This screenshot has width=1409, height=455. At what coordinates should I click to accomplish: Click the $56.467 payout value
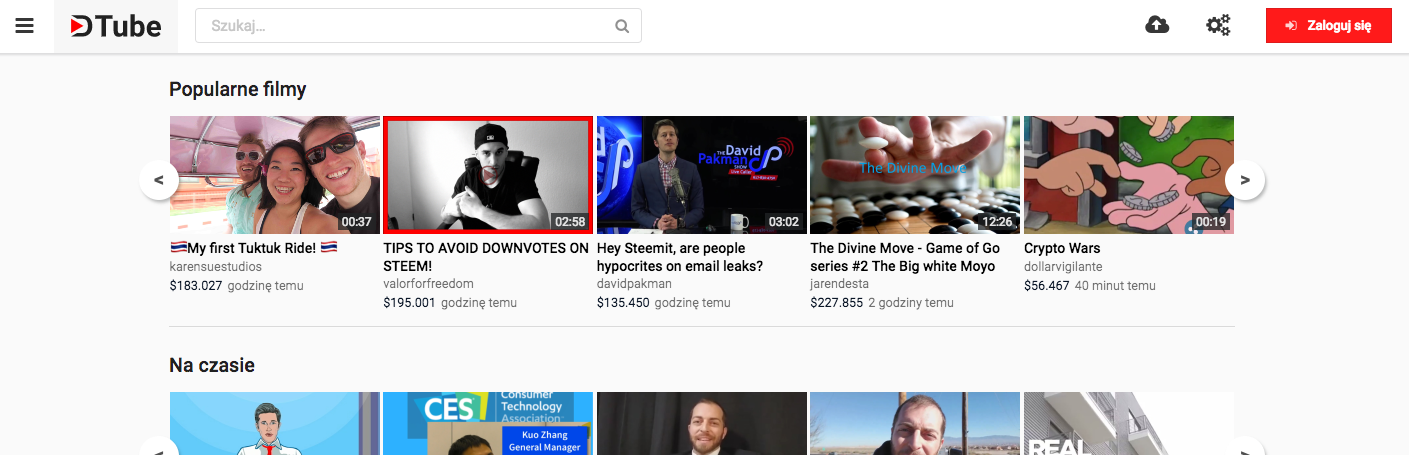coord(1047,286)
